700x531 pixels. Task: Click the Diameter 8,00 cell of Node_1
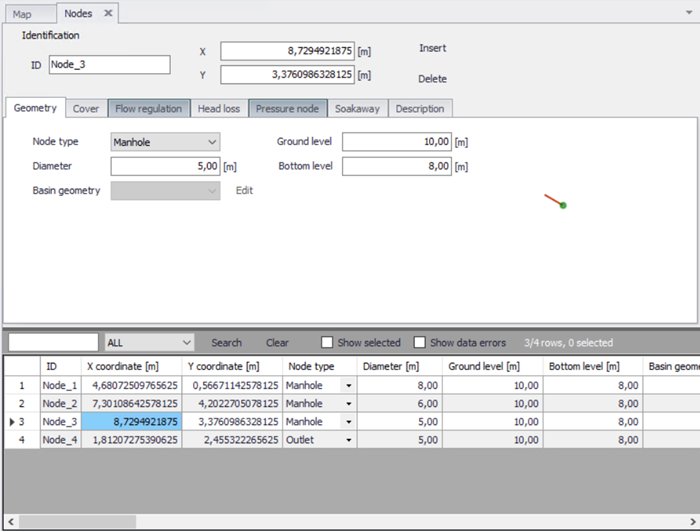[400, 385]
